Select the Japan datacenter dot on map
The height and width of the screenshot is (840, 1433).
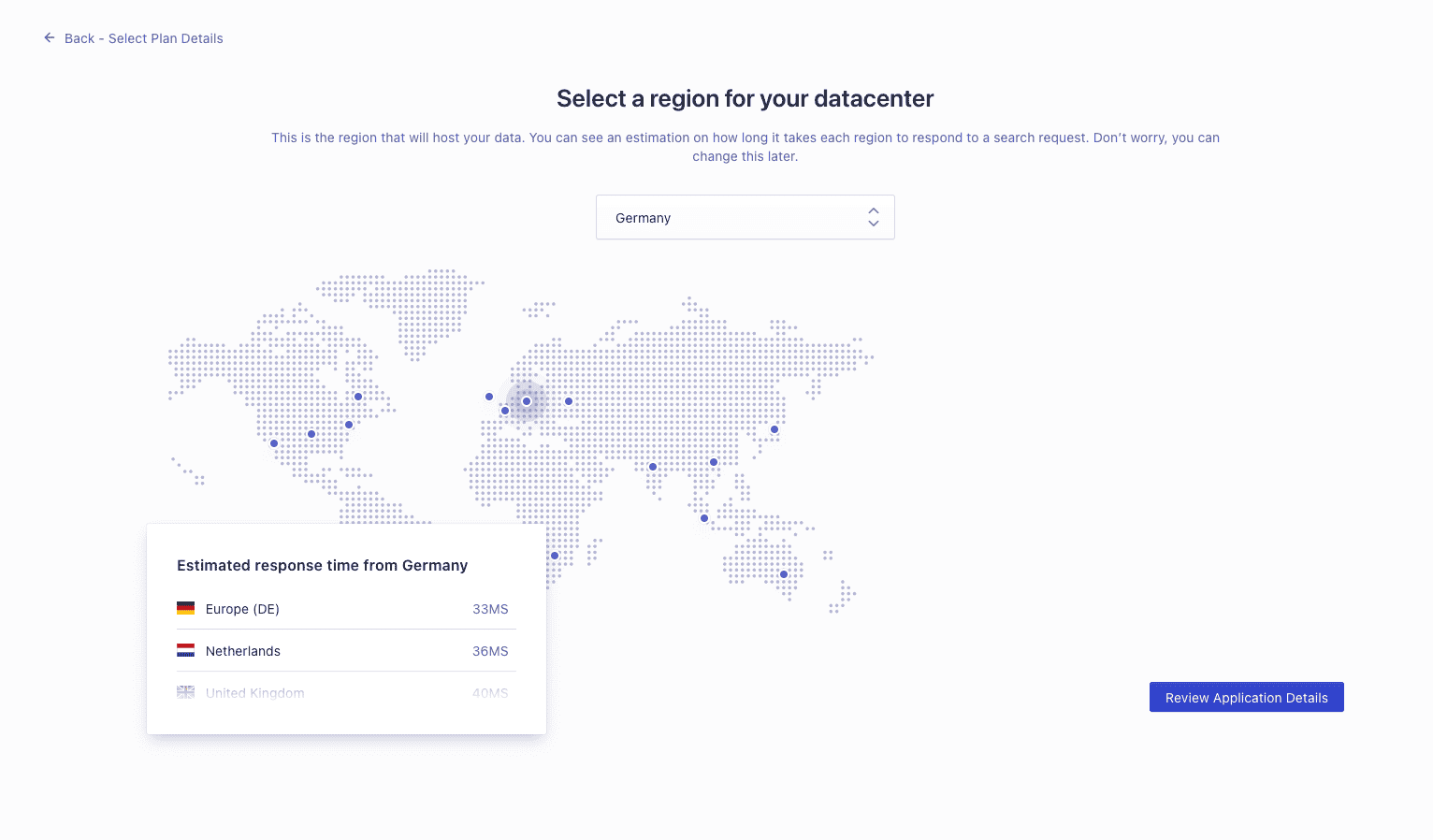[774, 429]
